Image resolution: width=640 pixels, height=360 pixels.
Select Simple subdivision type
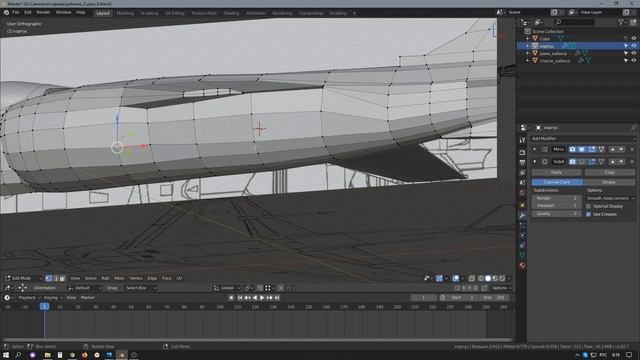tap(609, 182)
